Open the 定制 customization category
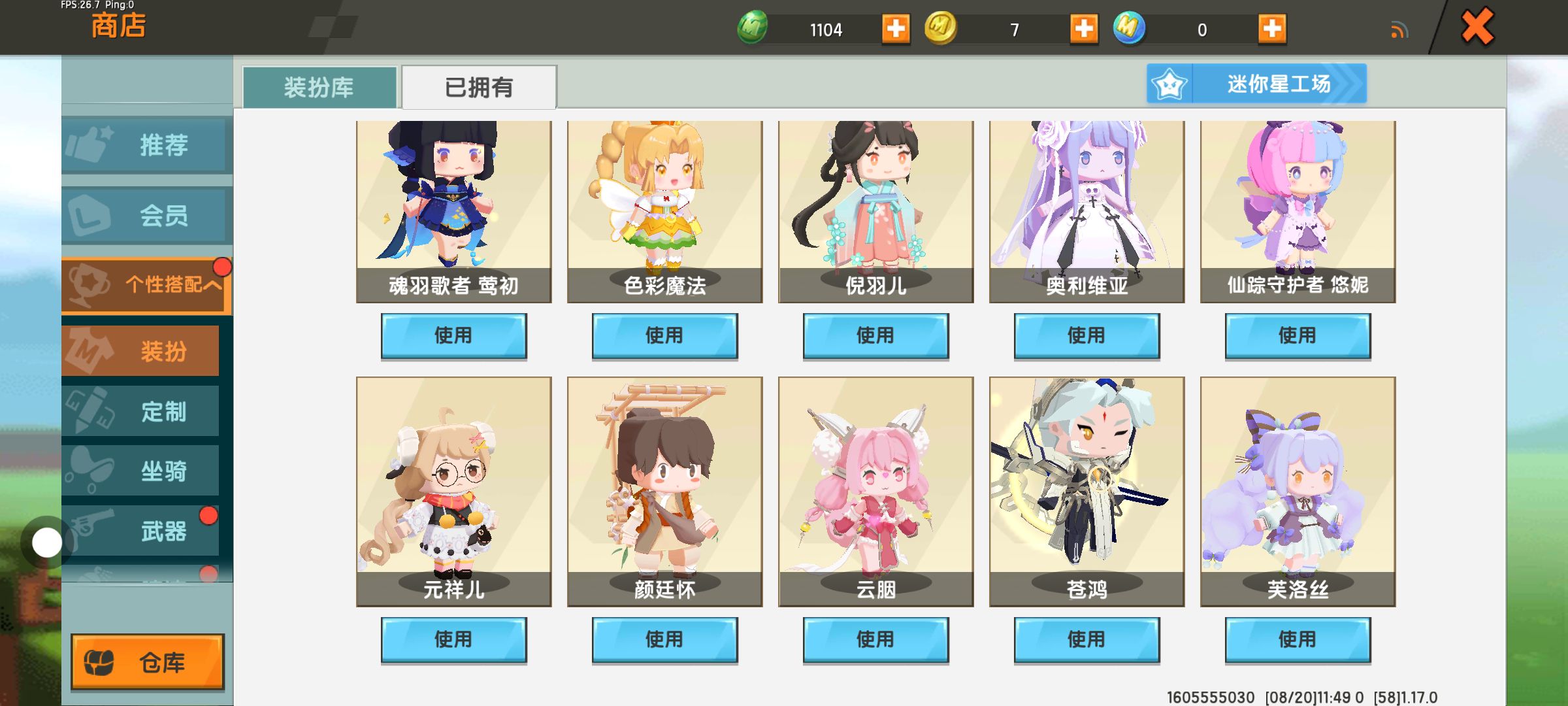The width and height of the screenshot is (1568, 706). click(140, 411)
